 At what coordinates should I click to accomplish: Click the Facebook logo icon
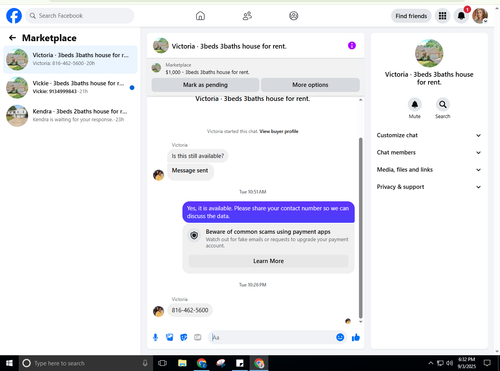click(14, 16)
